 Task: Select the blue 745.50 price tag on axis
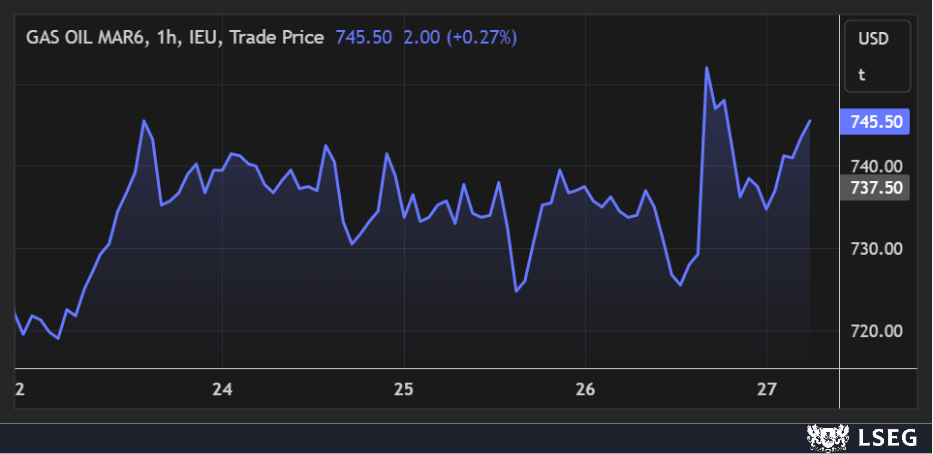click(875, 121)
